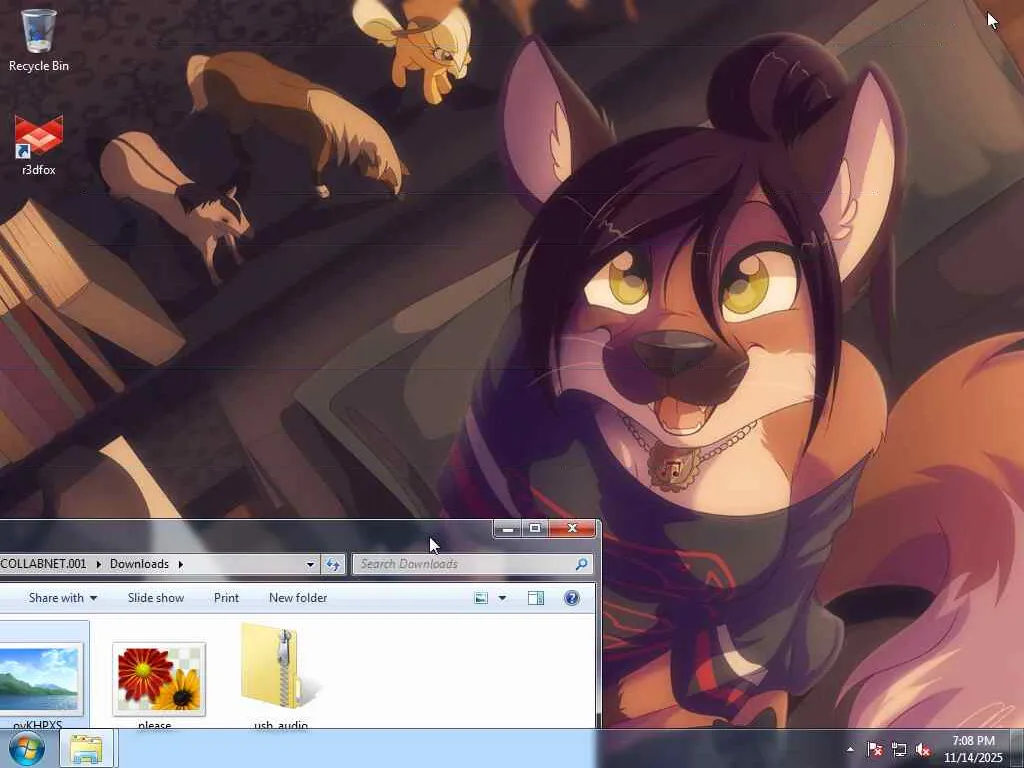The height and width of the screenshot is (768, 1024).
Task: Create a New folder
Action: coord(298,598)
